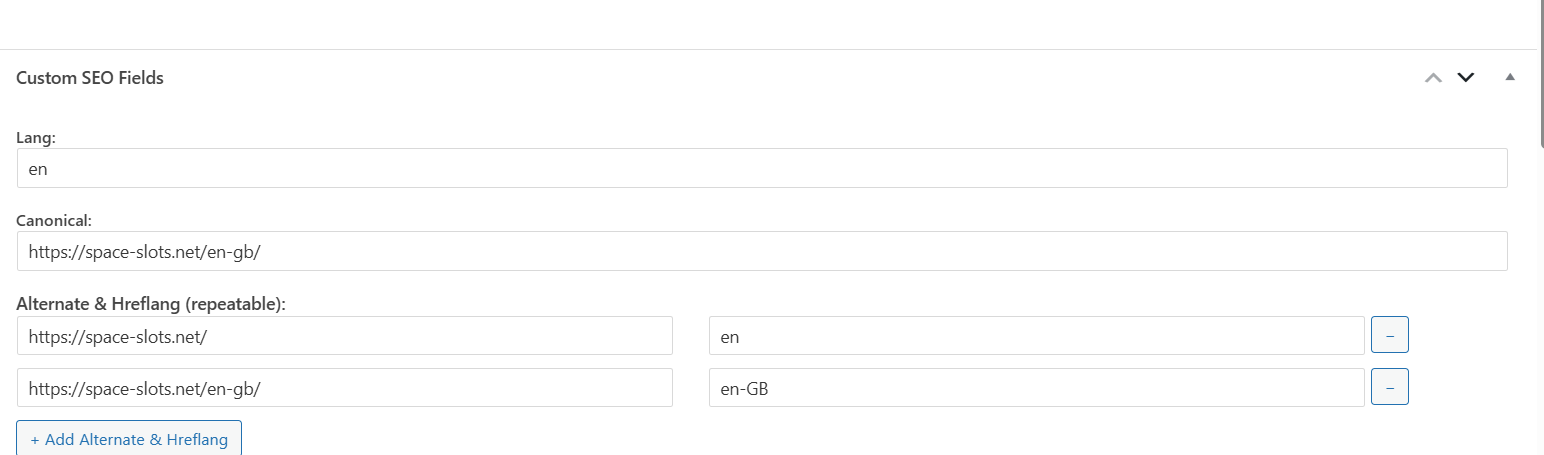
Task: Grab the vertical scrollbar thumb
Action: (x=1540, y=70)
